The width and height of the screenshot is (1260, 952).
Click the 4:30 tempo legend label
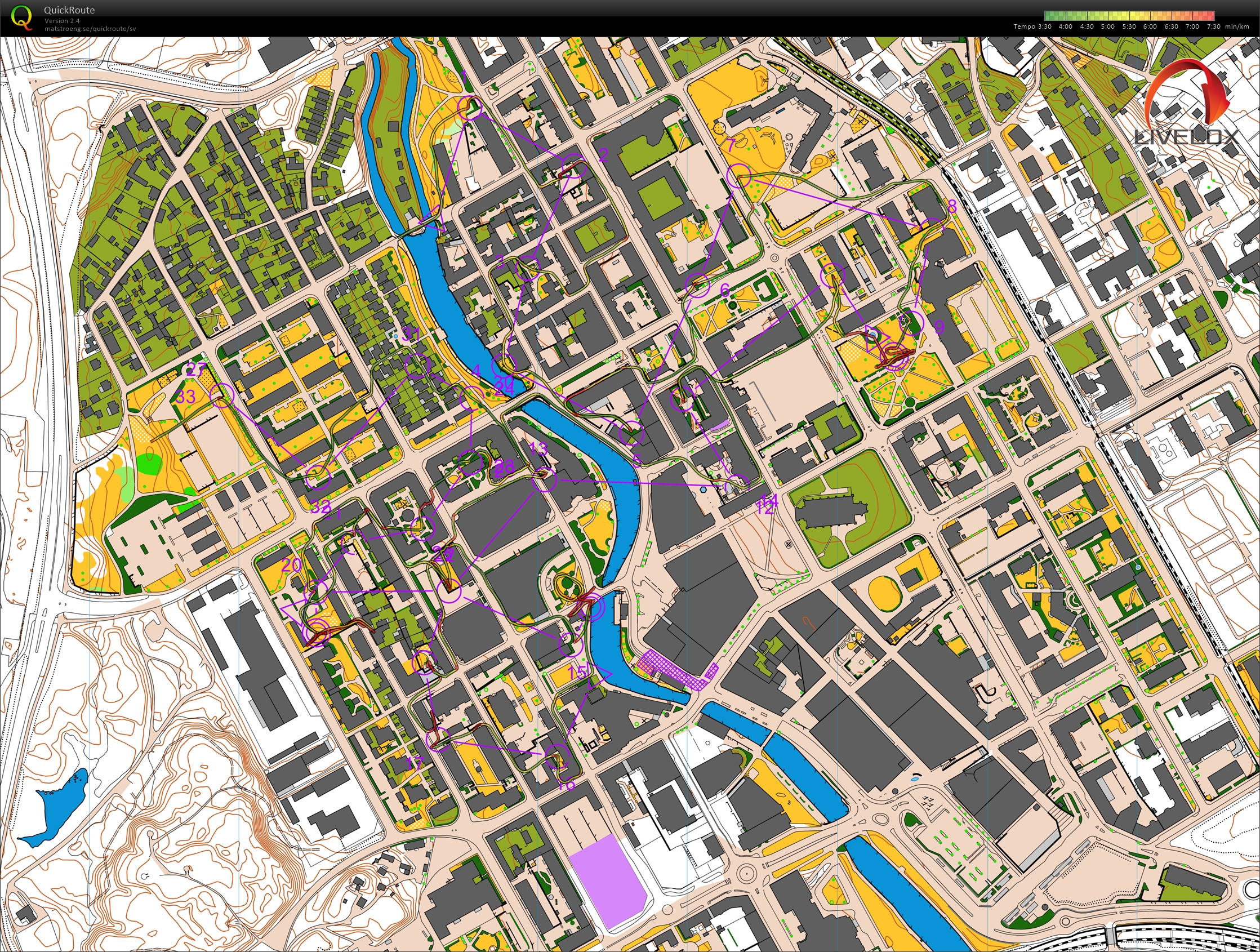point(1087,27)
